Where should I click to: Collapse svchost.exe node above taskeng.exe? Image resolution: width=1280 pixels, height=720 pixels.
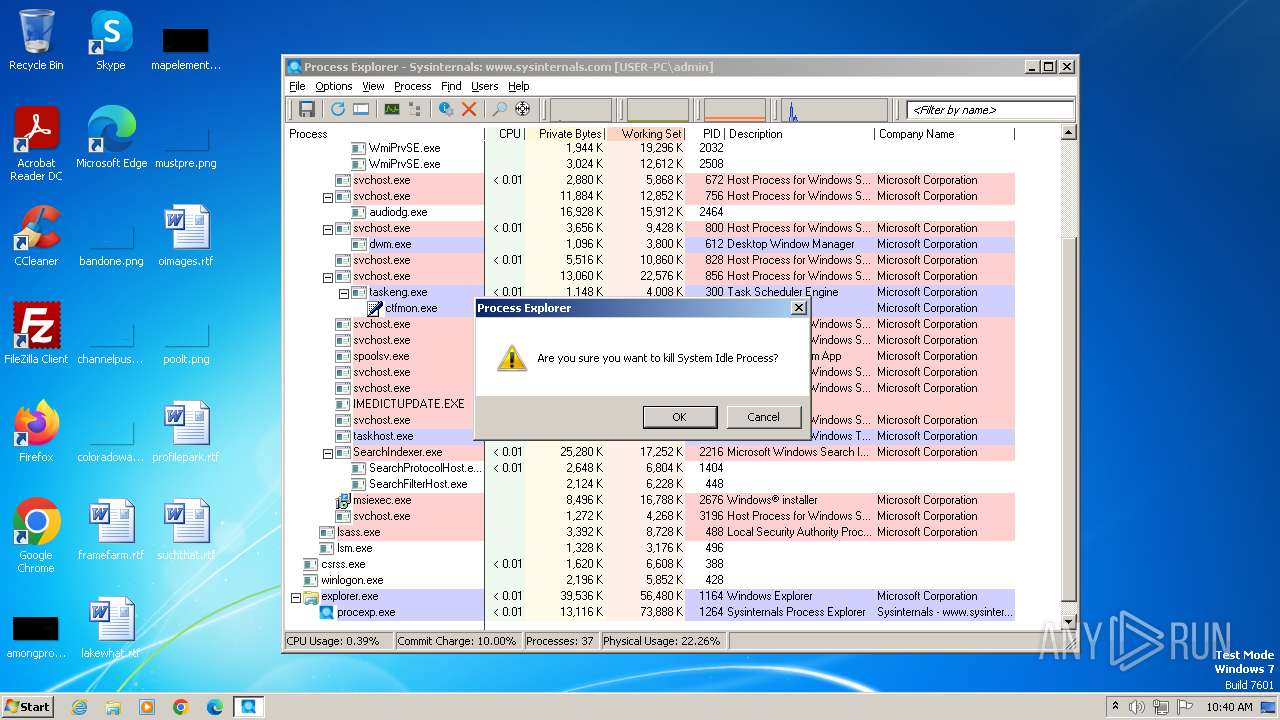327,277
